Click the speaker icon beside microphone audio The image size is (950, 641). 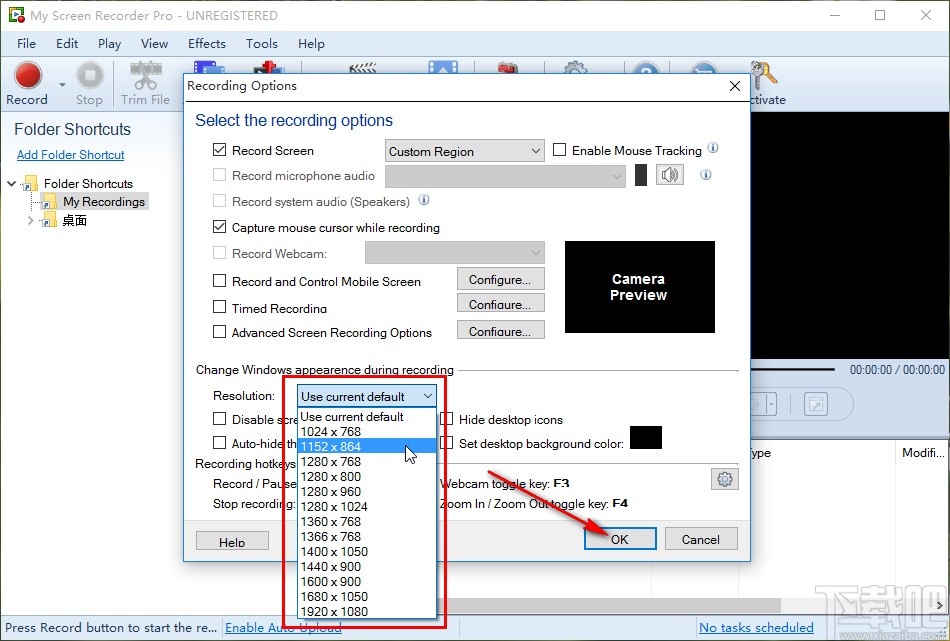click(x=669, y=176)
